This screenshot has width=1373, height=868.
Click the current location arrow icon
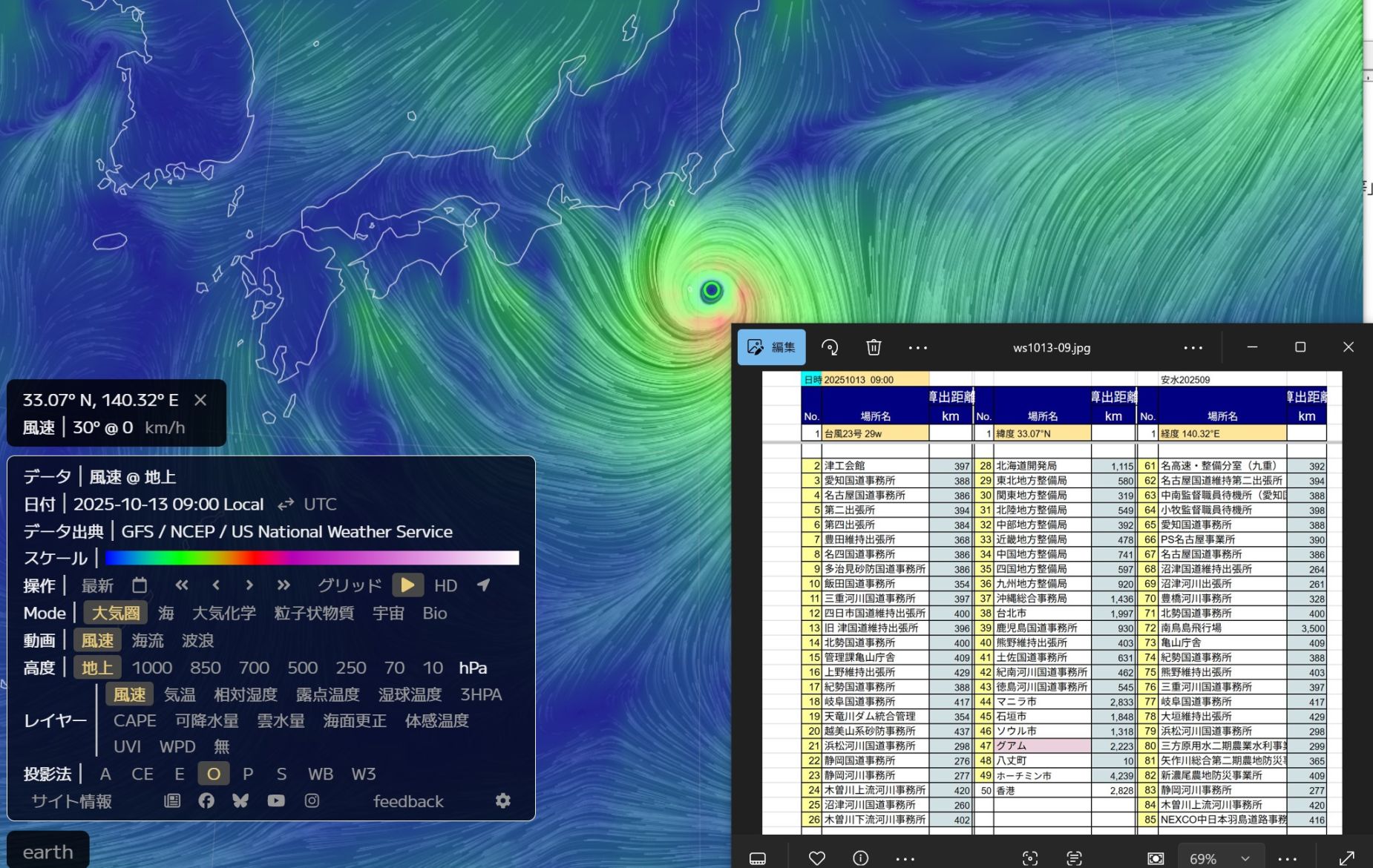pos(483,585)
